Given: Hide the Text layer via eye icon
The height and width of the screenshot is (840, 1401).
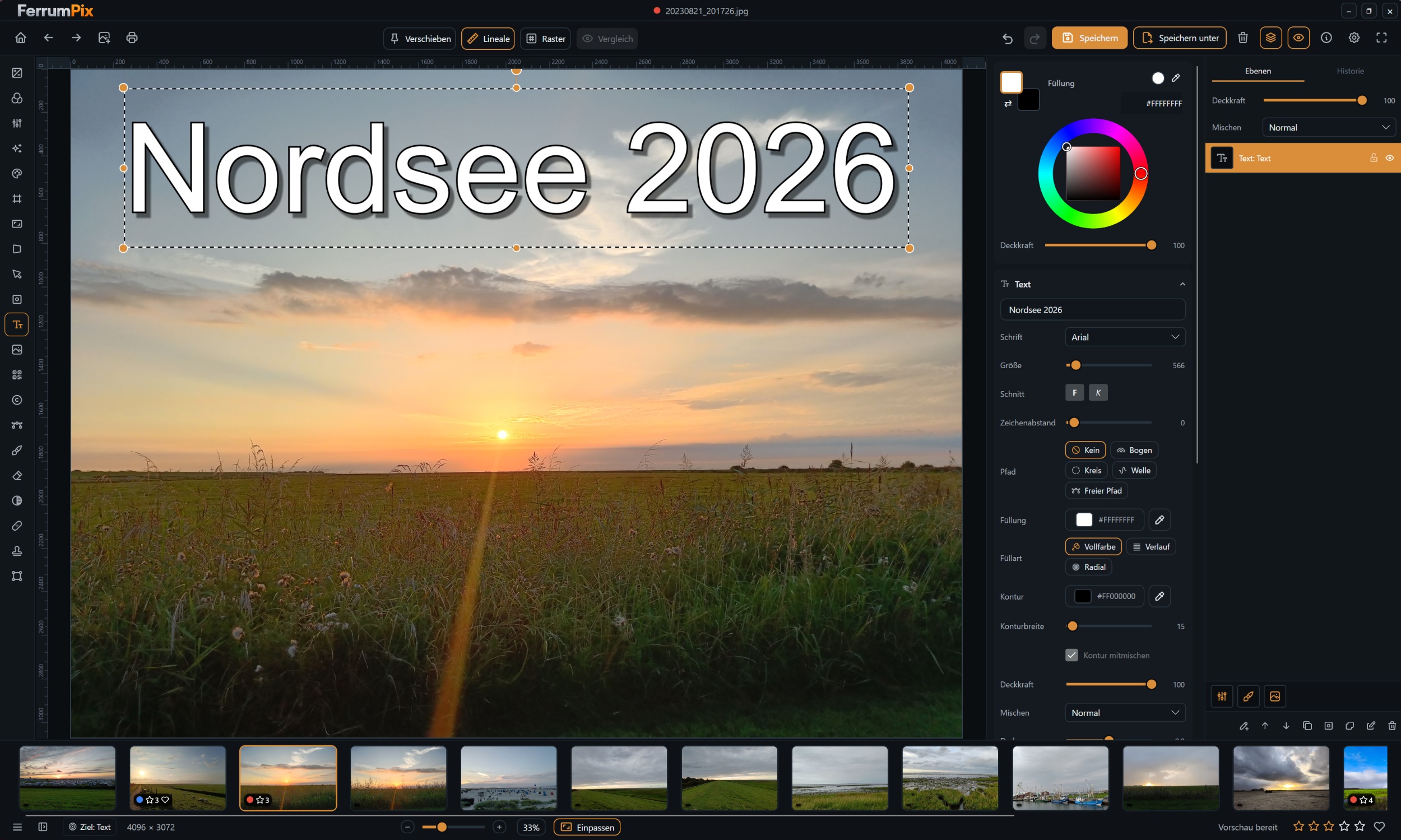Looking at the screenshot, I should tap(1390, 158).
